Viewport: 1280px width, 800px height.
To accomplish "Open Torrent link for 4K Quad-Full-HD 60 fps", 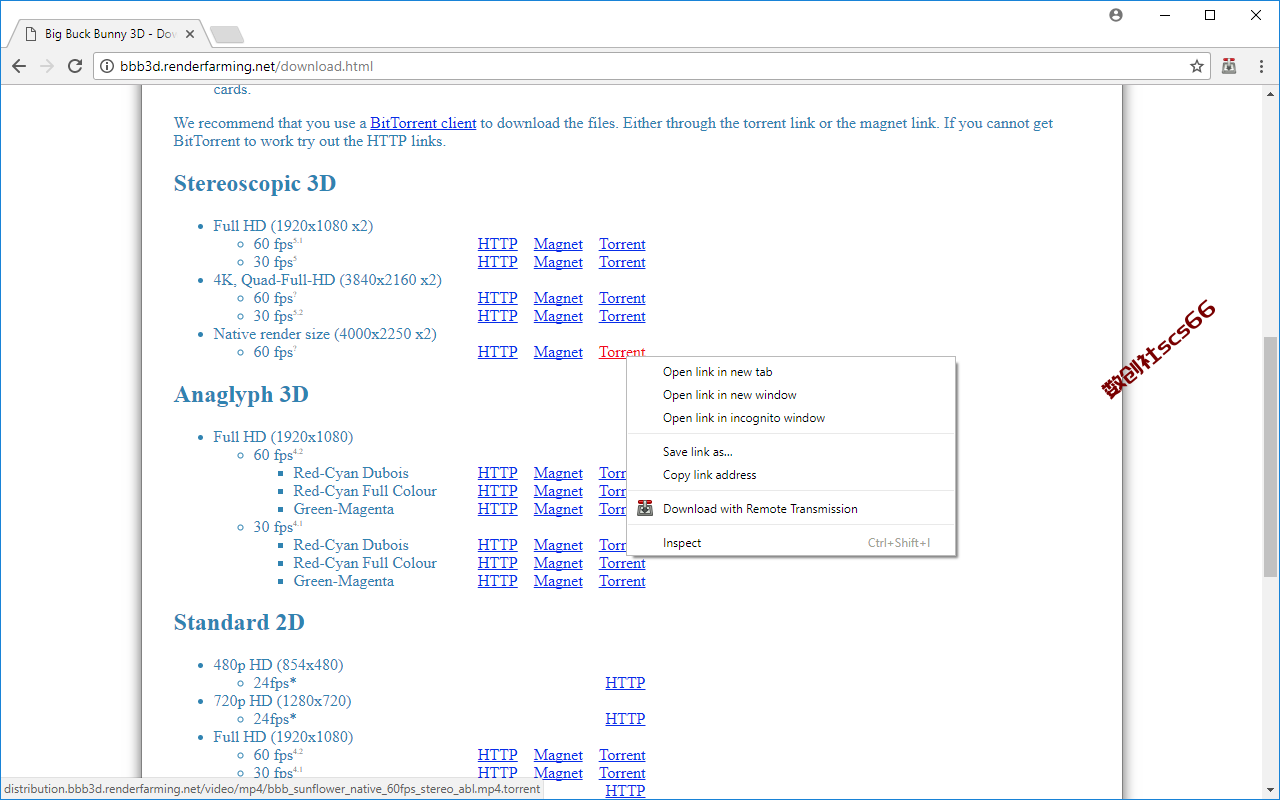I will 622,298.
